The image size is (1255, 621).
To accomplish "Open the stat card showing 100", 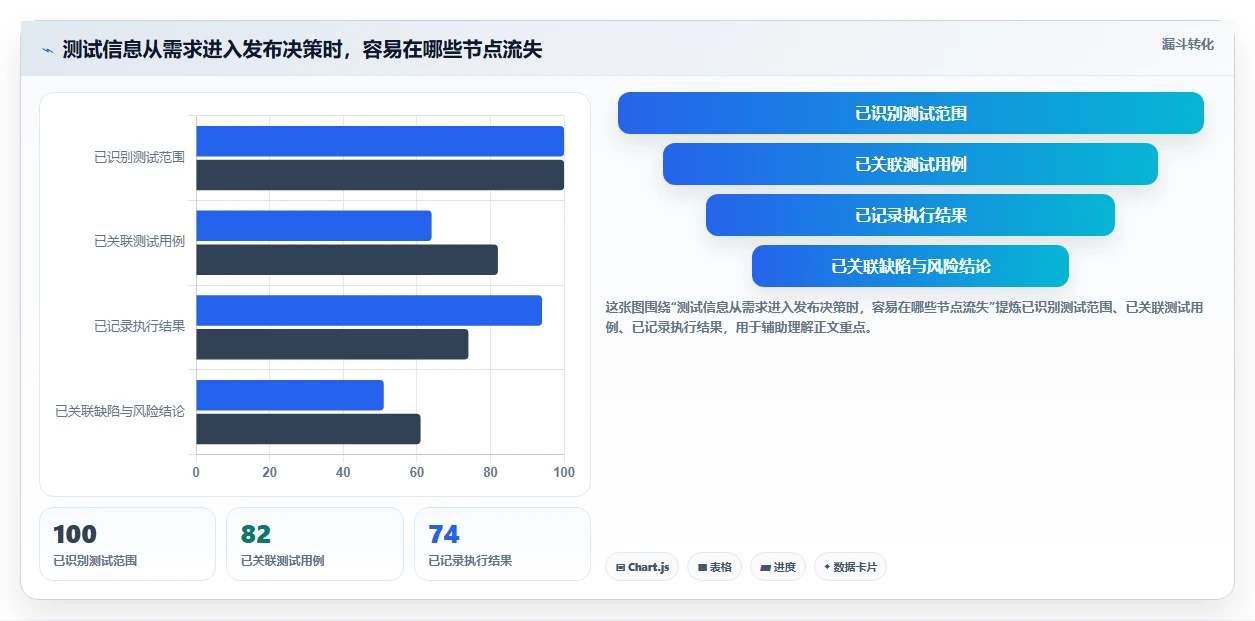I will [x=127, y=544].
